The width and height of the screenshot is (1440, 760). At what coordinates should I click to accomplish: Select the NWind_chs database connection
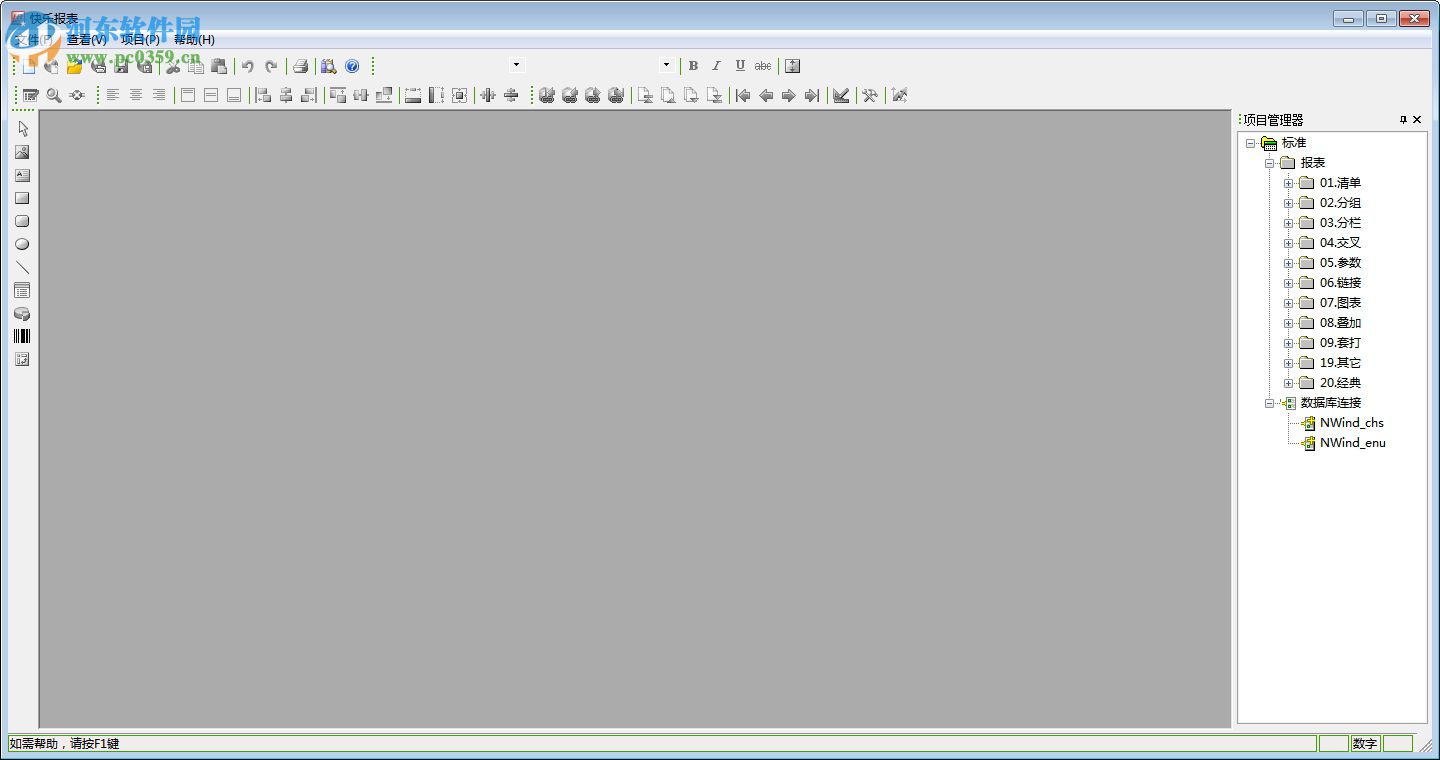1352,423
